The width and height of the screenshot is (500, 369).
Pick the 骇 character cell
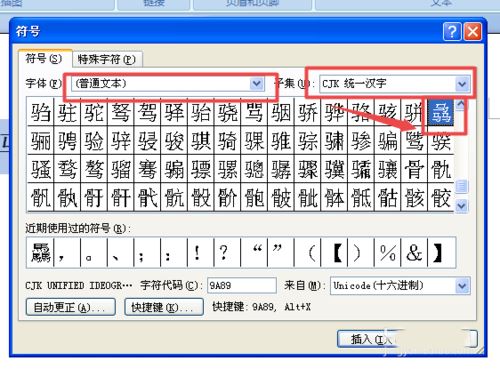pos(387,112)
